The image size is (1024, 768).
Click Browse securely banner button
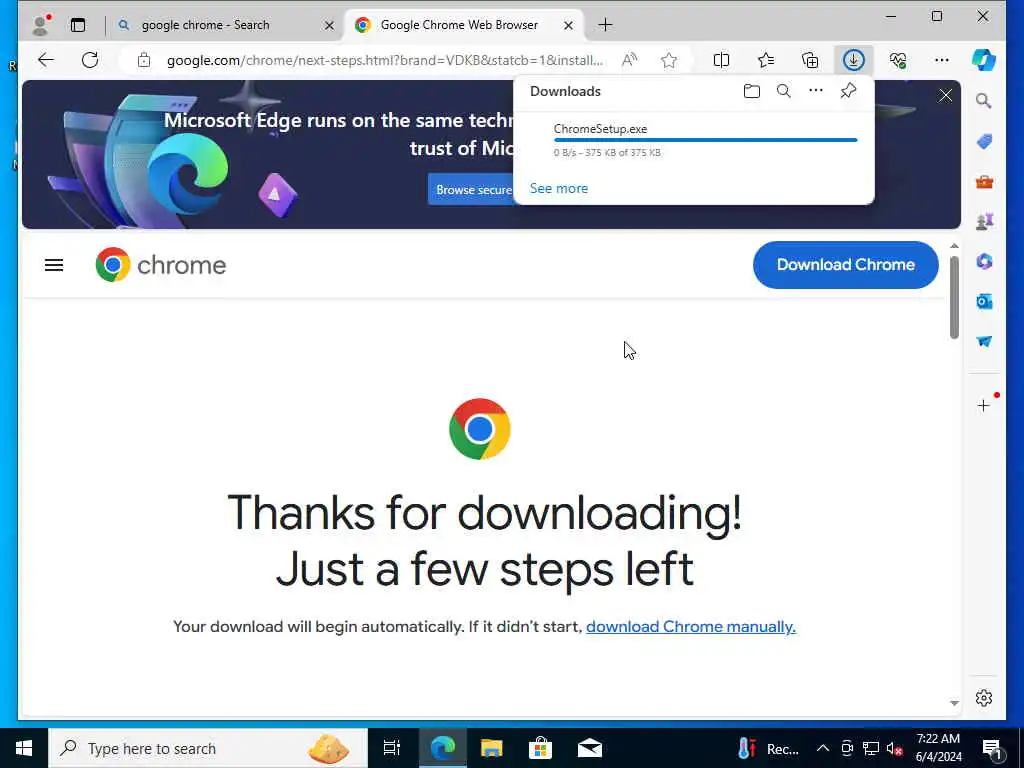[x=472, y=189]
